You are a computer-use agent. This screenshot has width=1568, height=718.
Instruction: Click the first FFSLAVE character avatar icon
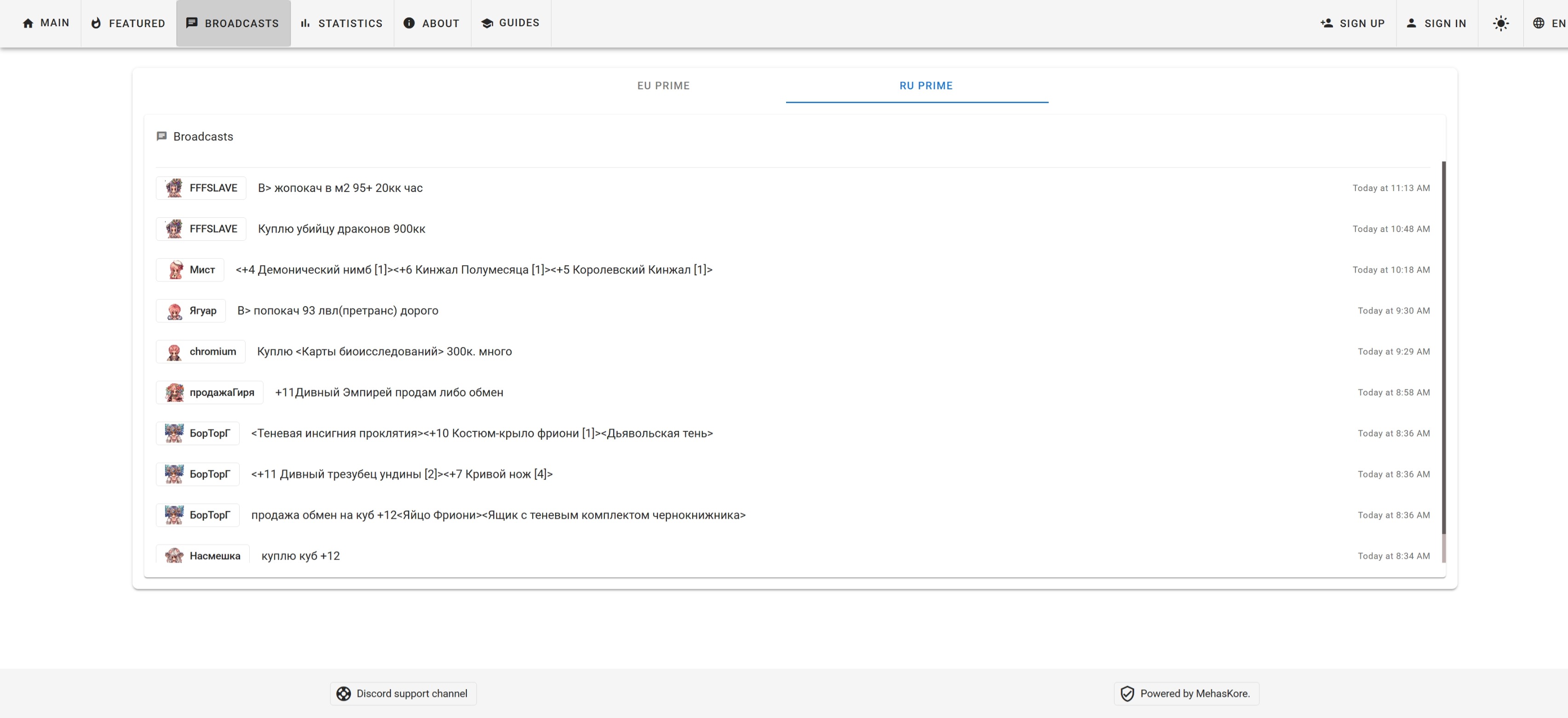click(x=174, y=188)
